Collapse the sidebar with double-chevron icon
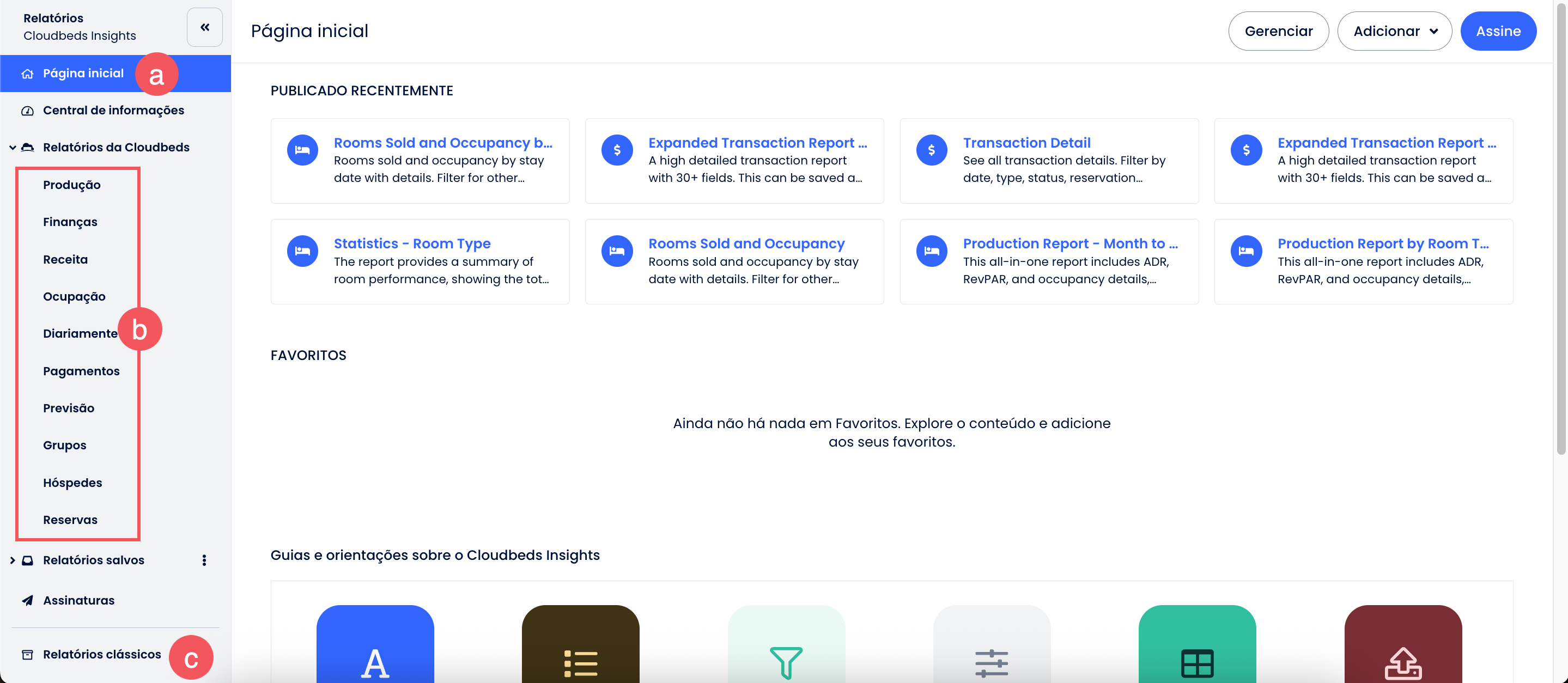The height and width of the screenshot is (683, 1568). pyautogui.click(x=204, y=27)
